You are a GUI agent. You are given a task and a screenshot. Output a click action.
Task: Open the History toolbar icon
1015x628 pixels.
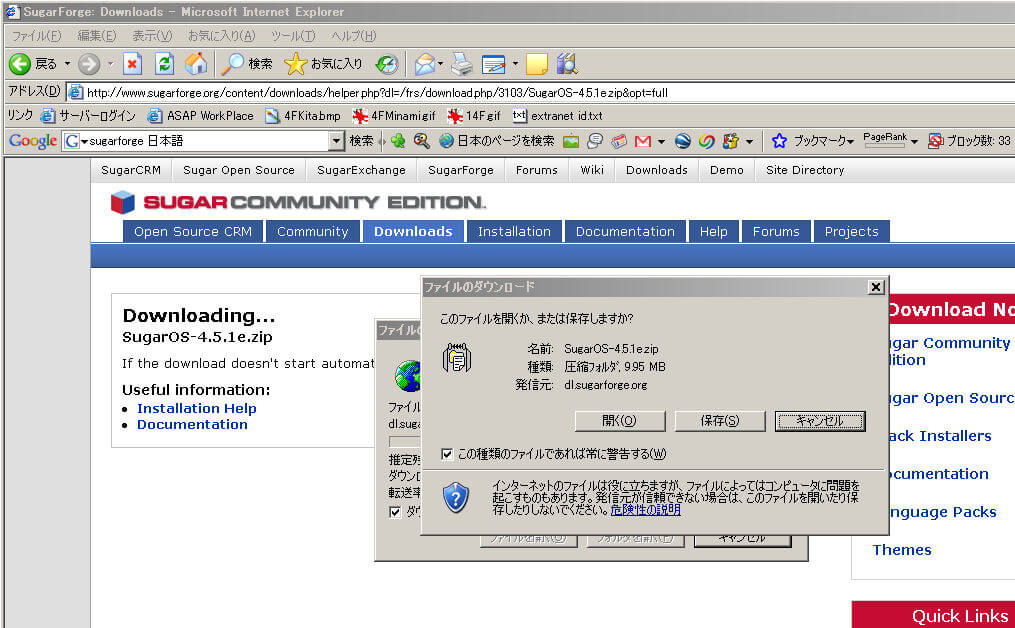(387, 64)
